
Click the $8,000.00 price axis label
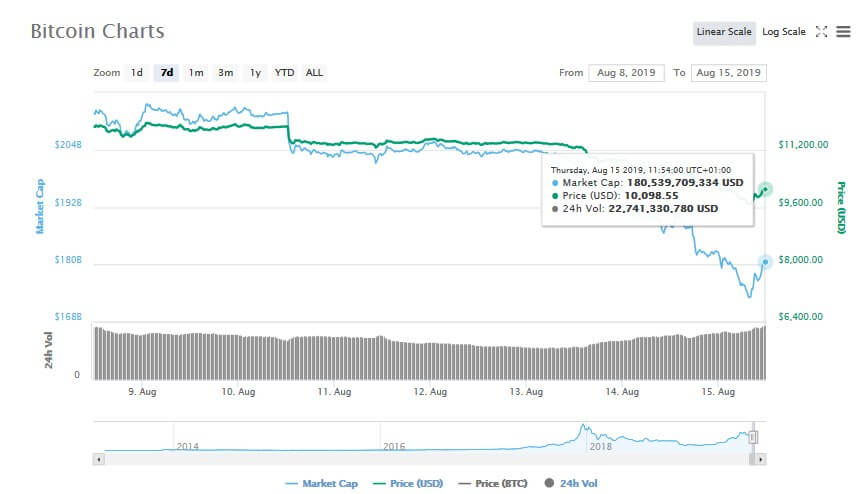click(x=800, y=259)
